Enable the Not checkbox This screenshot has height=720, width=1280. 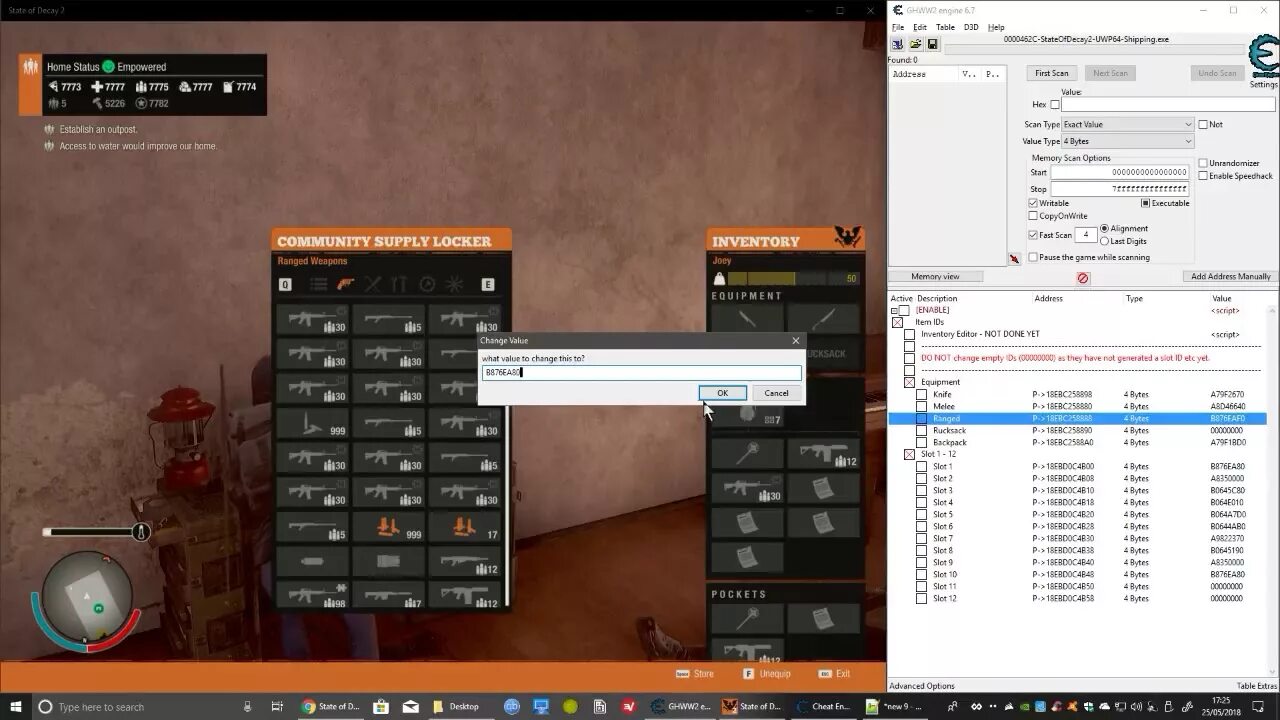point(1203,124)
